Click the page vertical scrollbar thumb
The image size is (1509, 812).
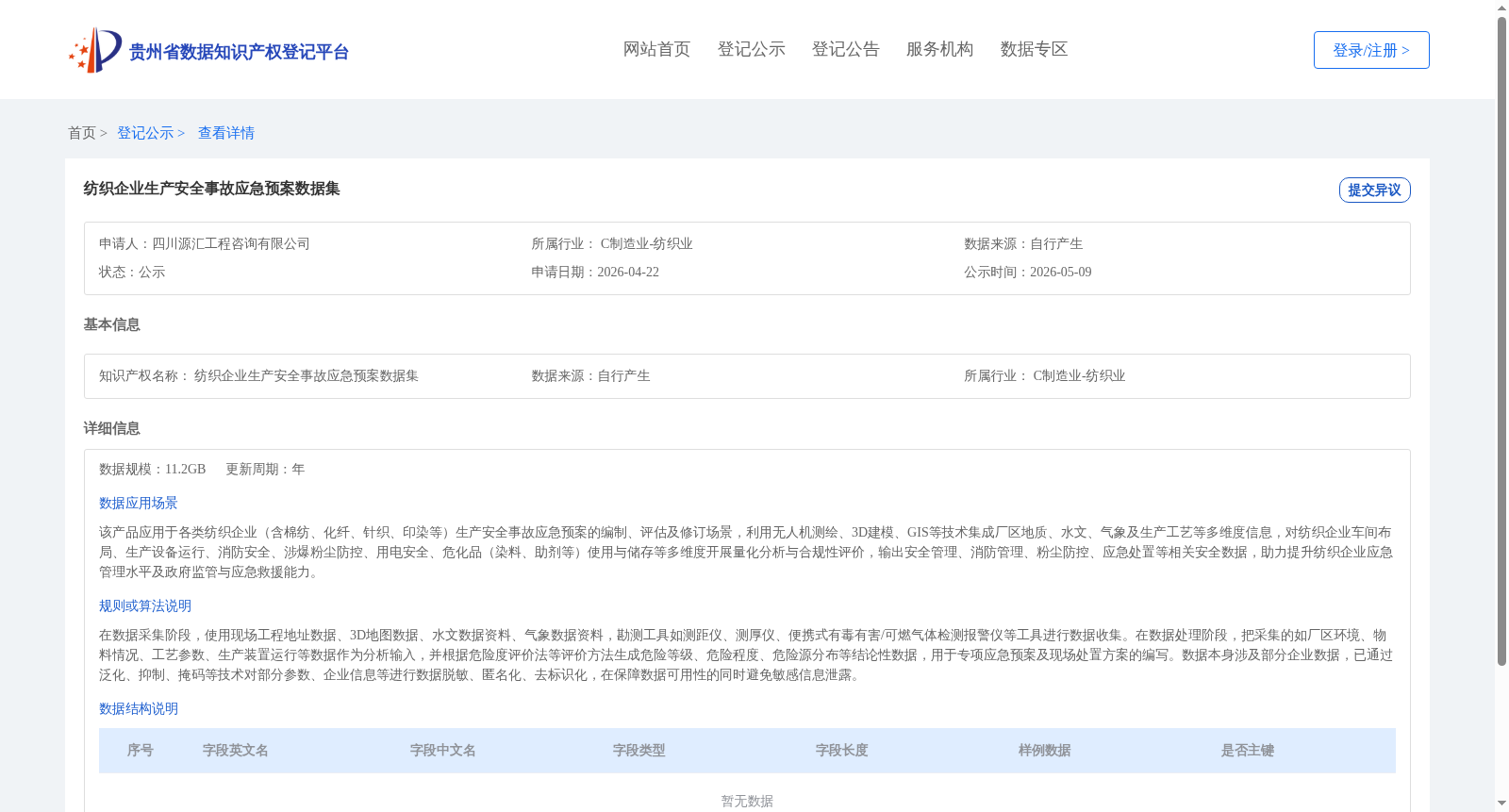(1501, 340)
